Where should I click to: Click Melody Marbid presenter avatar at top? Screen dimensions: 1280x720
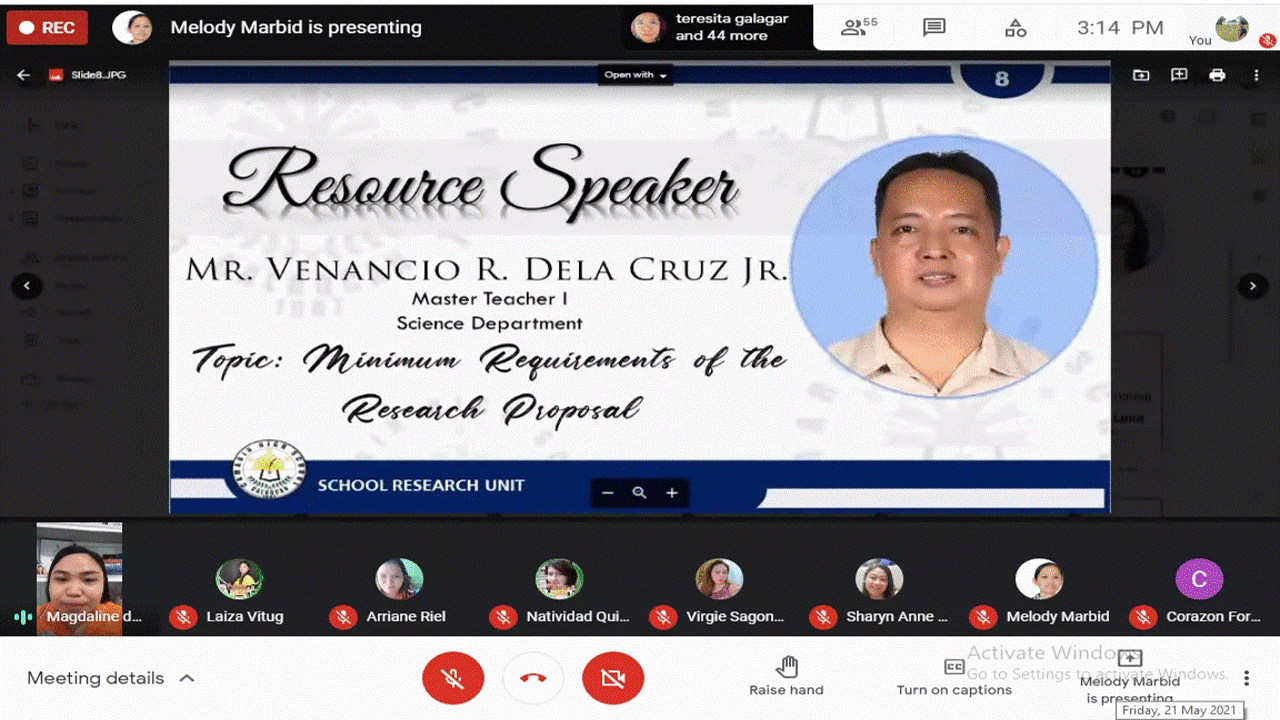click(132, 28)
